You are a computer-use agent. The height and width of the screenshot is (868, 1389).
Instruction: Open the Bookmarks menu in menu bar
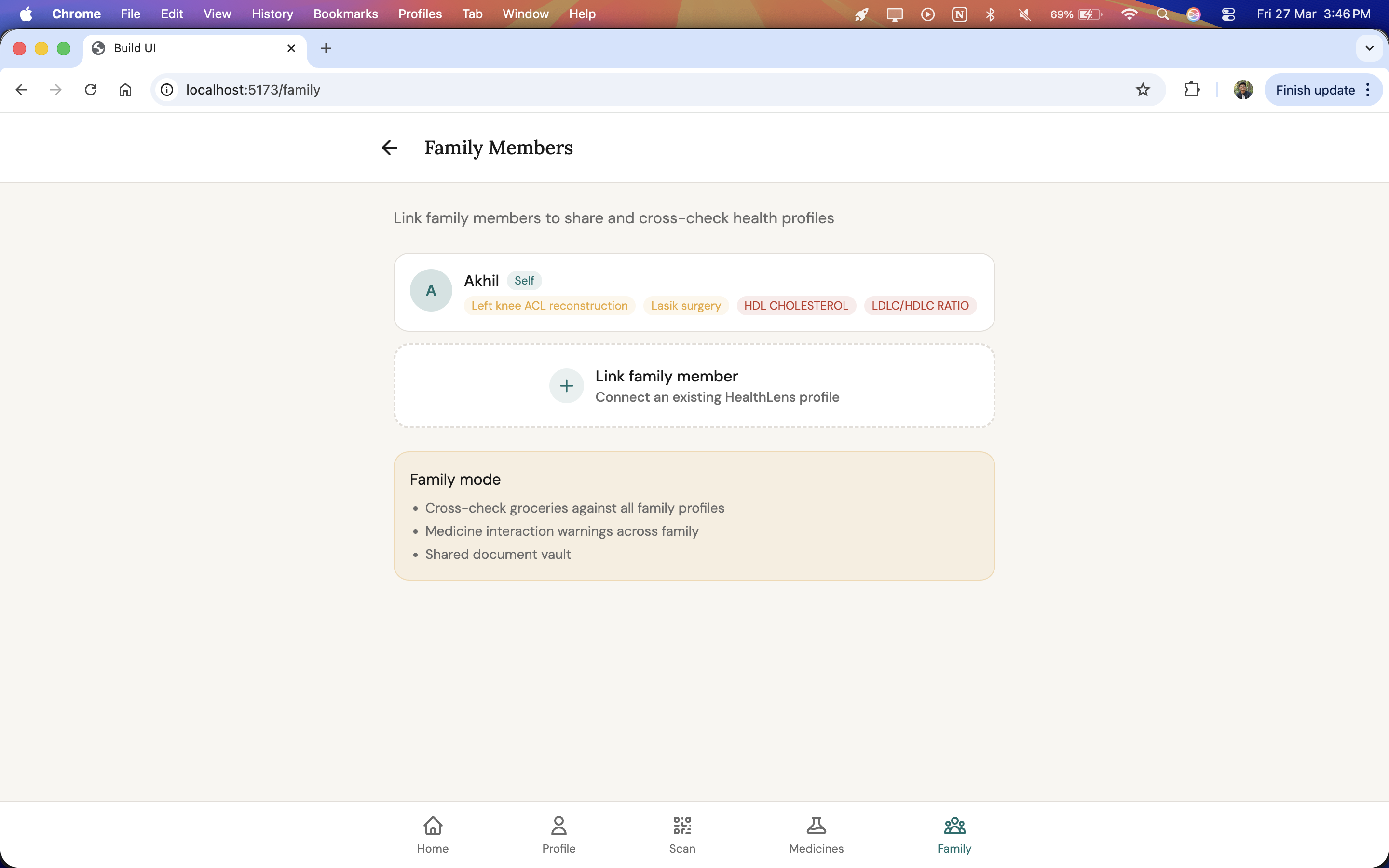click(345, 14)
